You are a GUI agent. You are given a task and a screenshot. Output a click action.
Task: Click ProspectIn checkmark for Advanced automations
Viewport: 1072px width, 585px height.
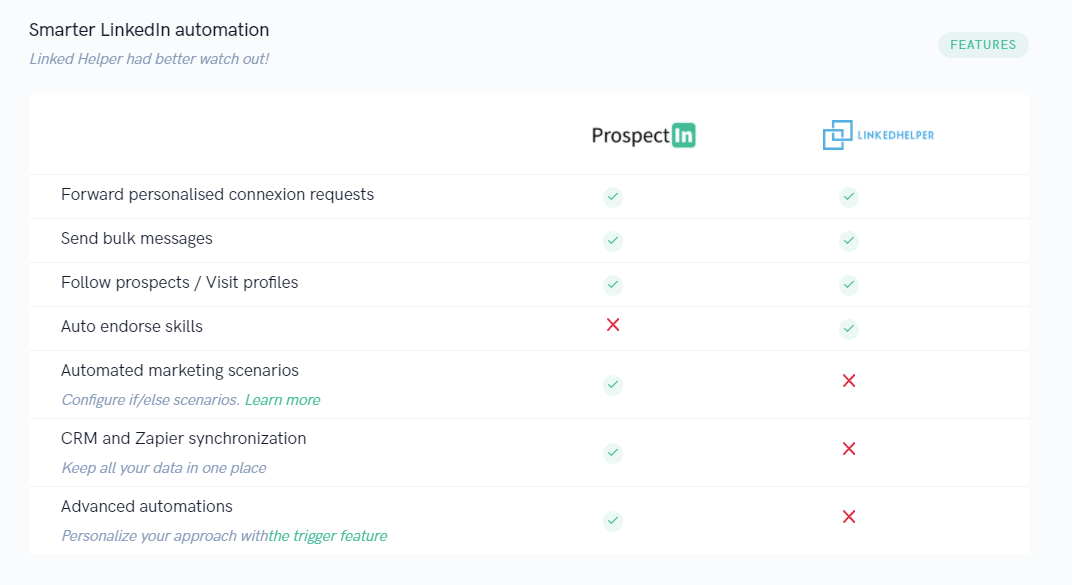[613, 521]
